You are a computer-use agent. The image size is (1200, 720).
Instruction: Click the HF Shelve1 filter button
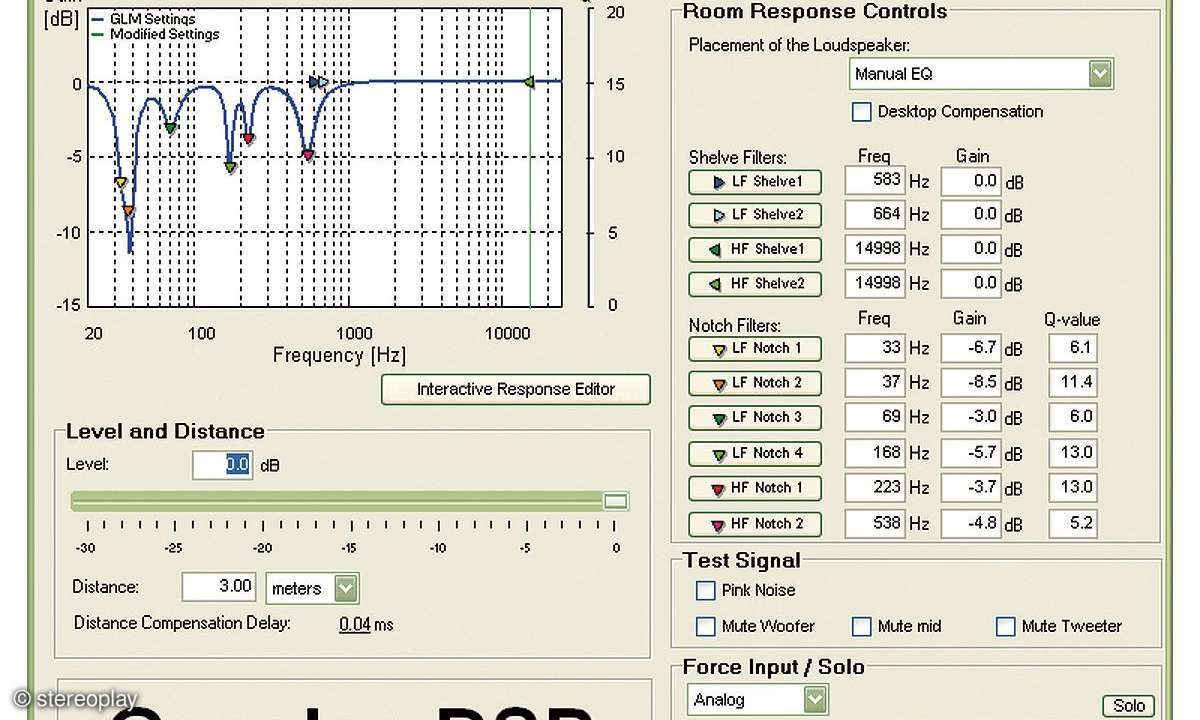point(755,250)
